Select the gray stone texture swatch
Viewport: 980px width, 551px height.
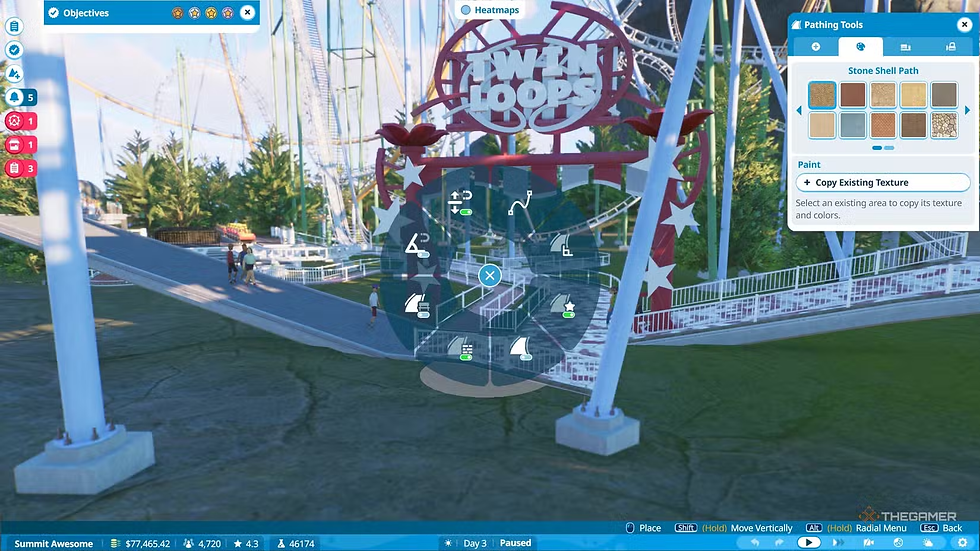(944, 95)
